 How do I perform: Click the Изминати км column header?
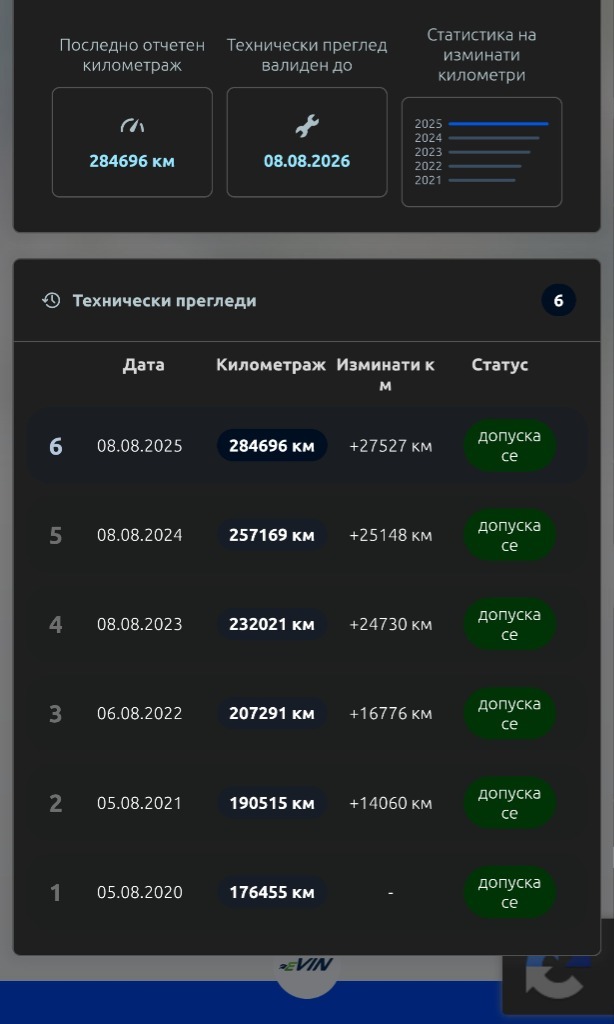click(x=385, y=374)
